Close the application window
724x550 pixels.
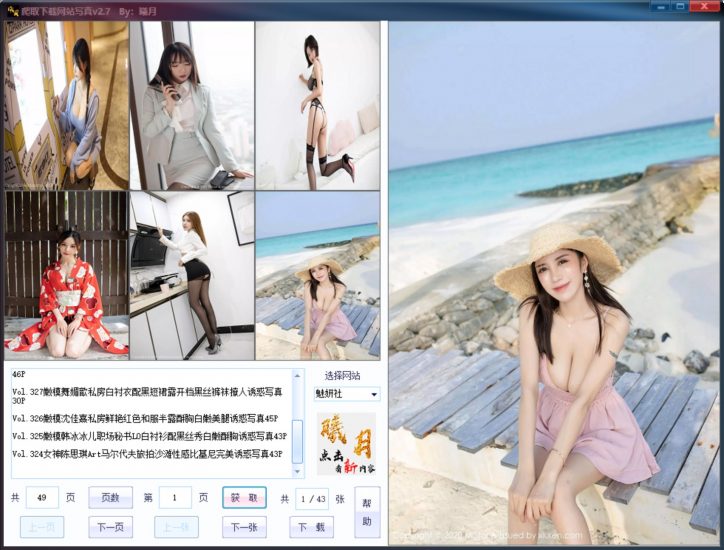click(705, 6)
